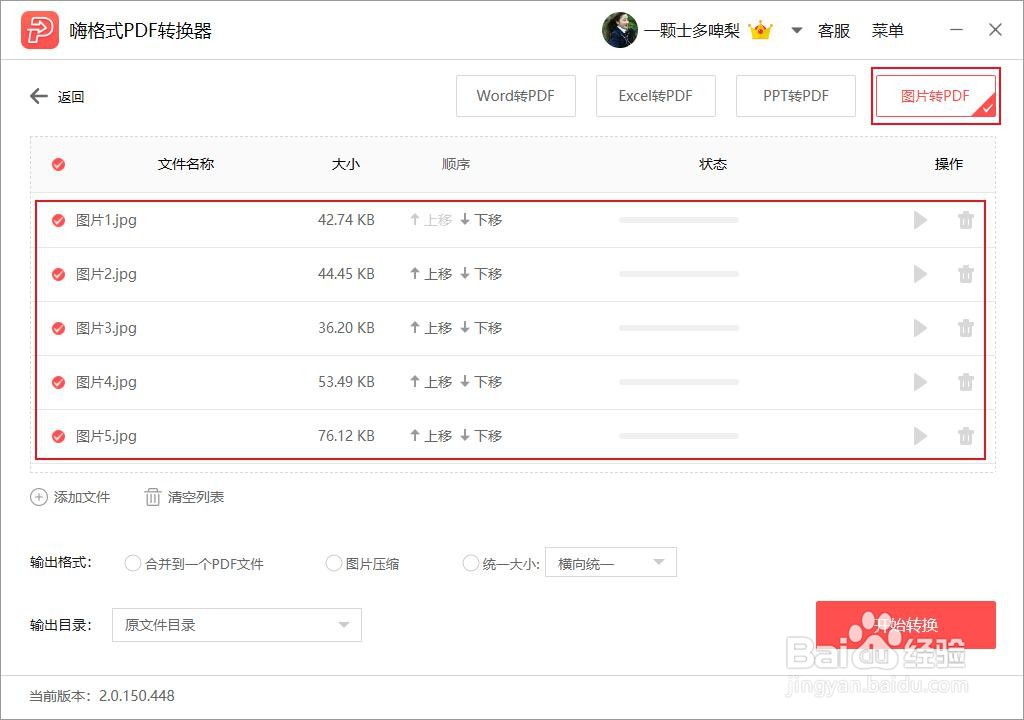This screenshot has height=720, width=1024.
Task: Click the back arrow next to 返回
Action: 38,95
